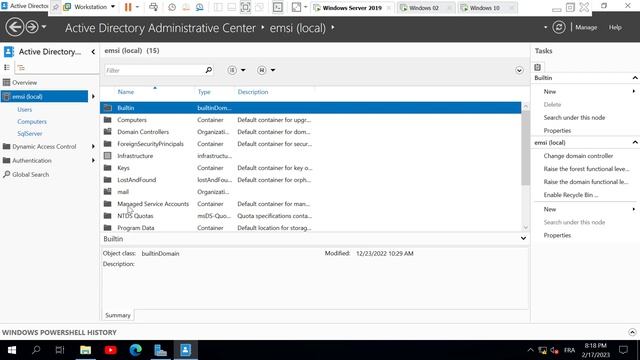
Task: Sort list by Description column
Action: (x=253, y=92)
